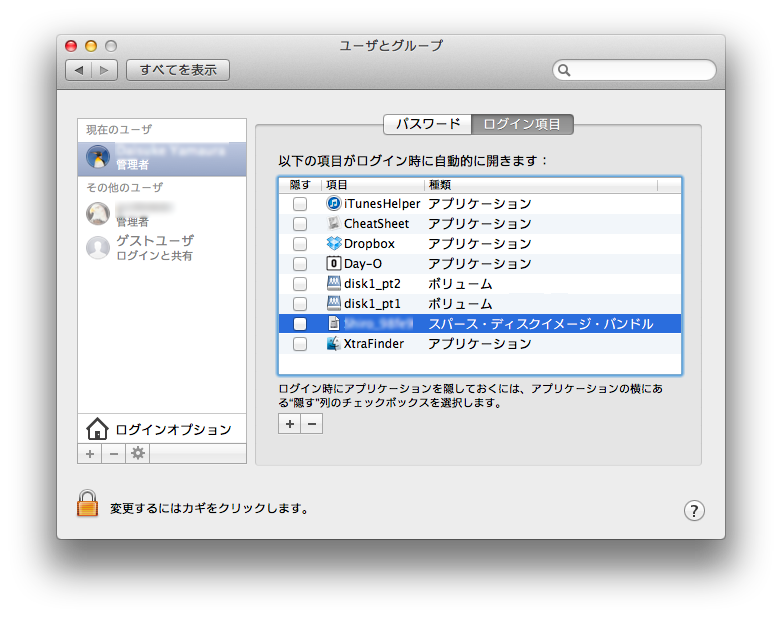Close the window with red button

[71, 46]
